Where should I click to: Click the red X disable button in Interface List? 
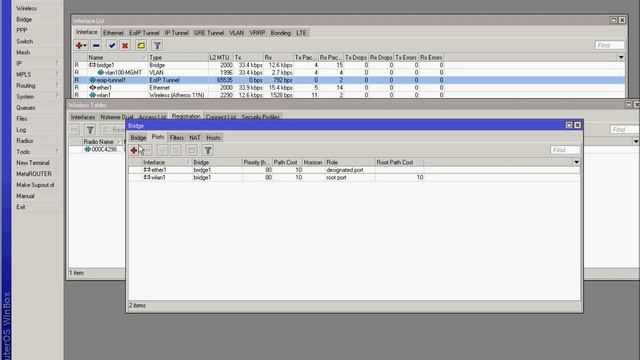click(125, 45)
